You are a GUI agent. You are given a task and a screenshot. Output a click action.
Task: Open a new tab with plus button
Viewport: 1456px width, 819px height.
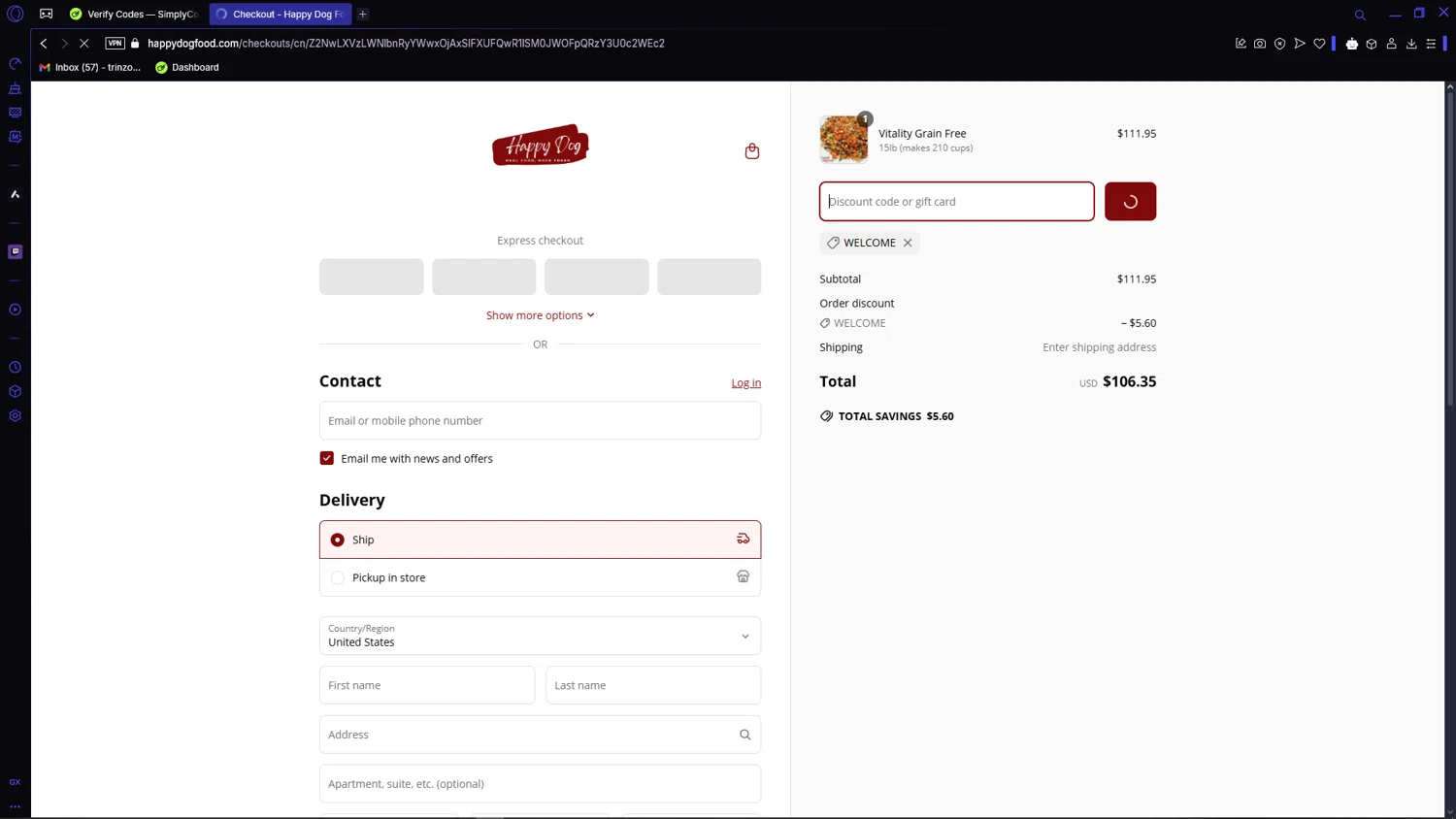tap(363, 15)
